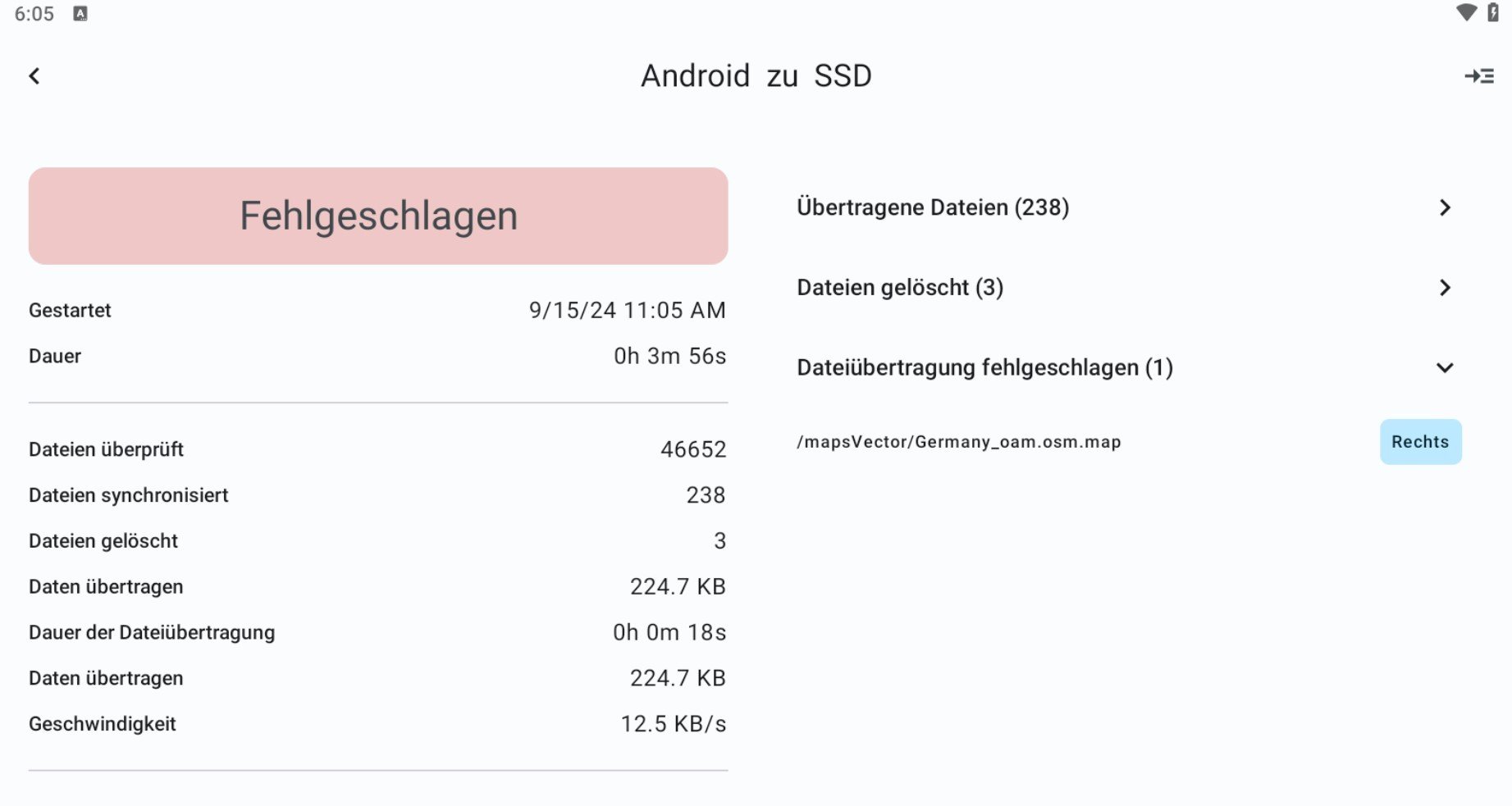This screenshot has height=806, width=1512.
Task: Tap the Android zu SSD title
Action: pos(756,76)
